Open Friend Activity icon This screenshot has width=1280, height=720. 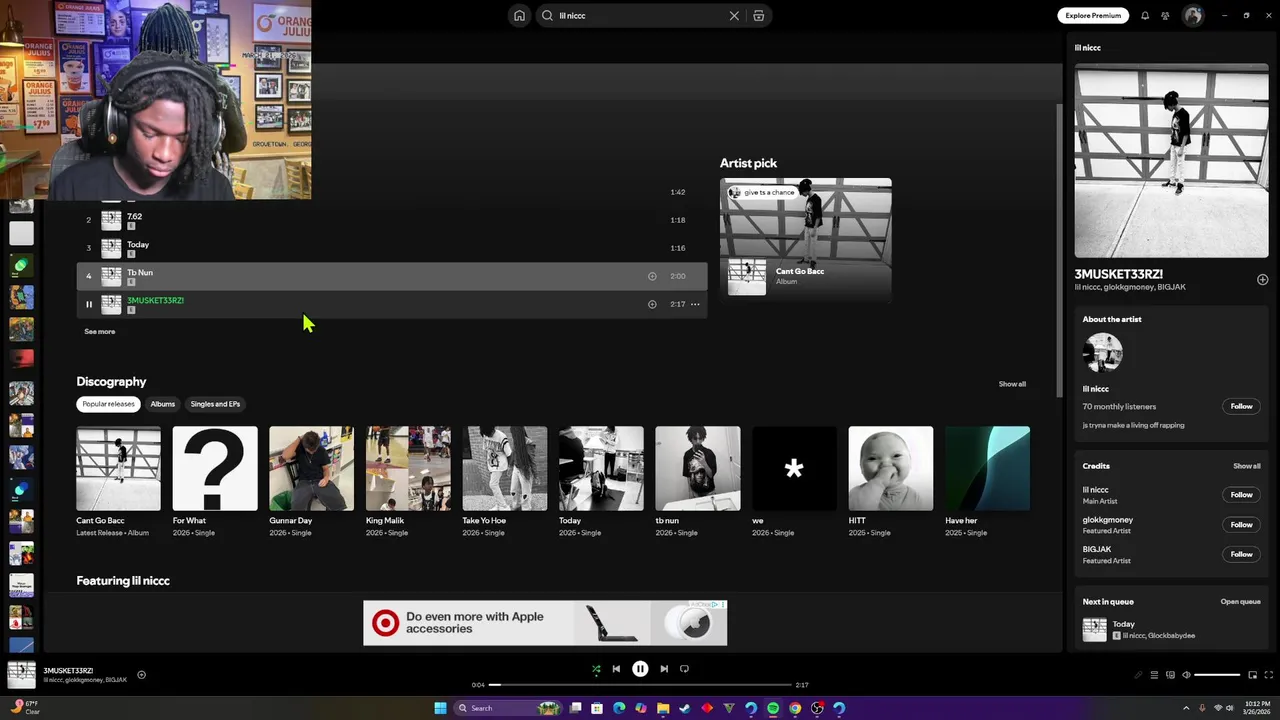pos(1165,16)
